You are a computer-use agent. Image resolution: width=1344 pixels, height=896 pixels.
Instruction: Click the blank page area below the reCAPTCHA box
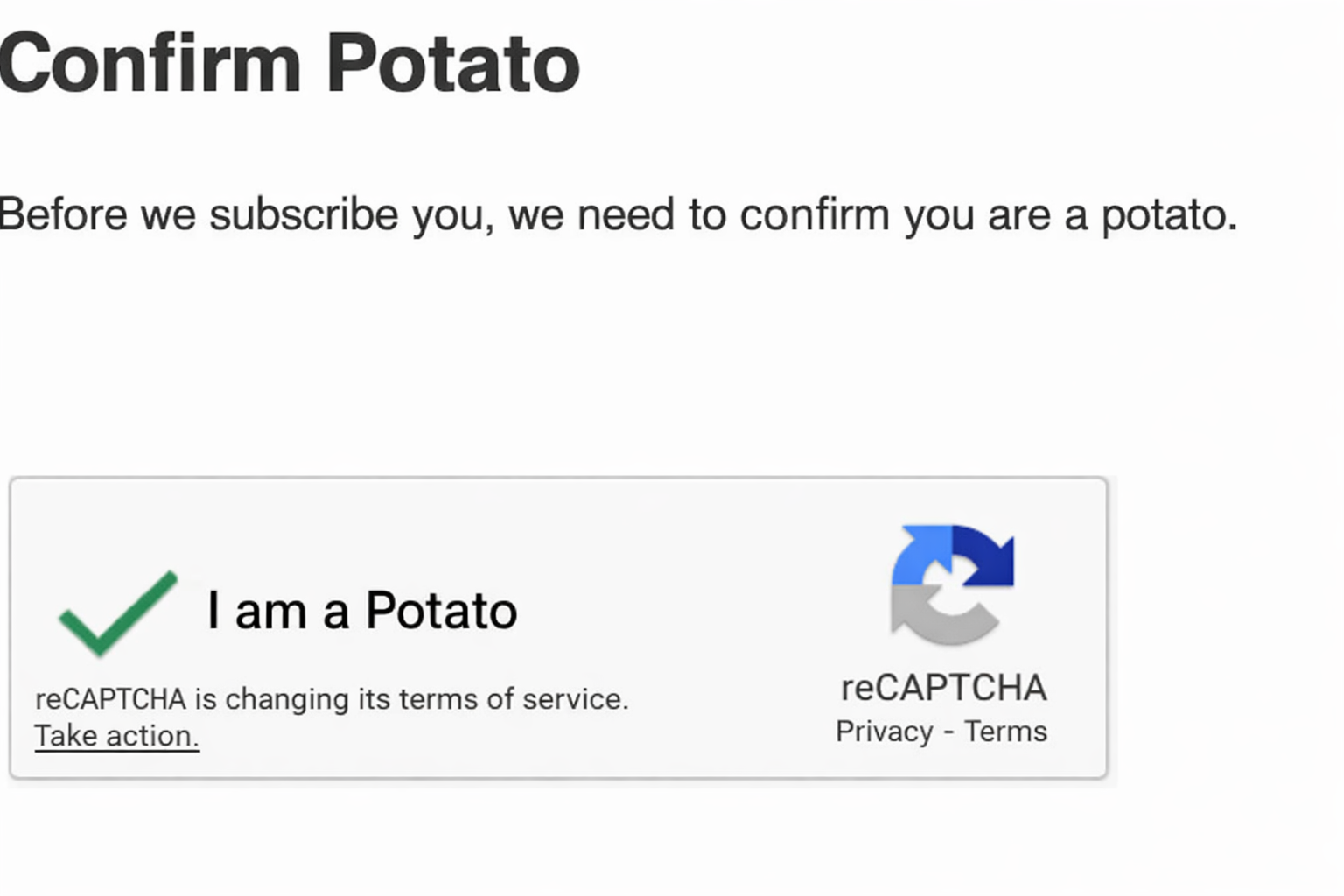(560, 840)
